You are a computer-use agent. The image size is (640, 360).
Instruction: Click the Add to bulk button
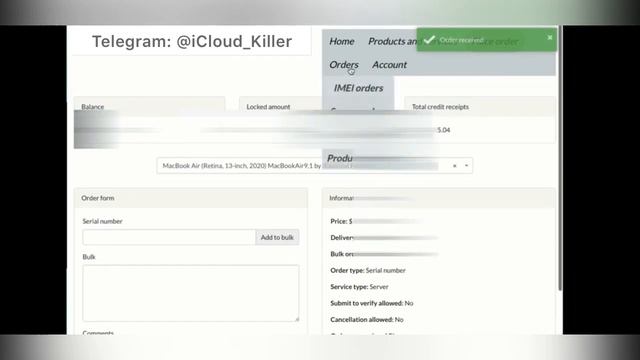click(x=277, y=237)
